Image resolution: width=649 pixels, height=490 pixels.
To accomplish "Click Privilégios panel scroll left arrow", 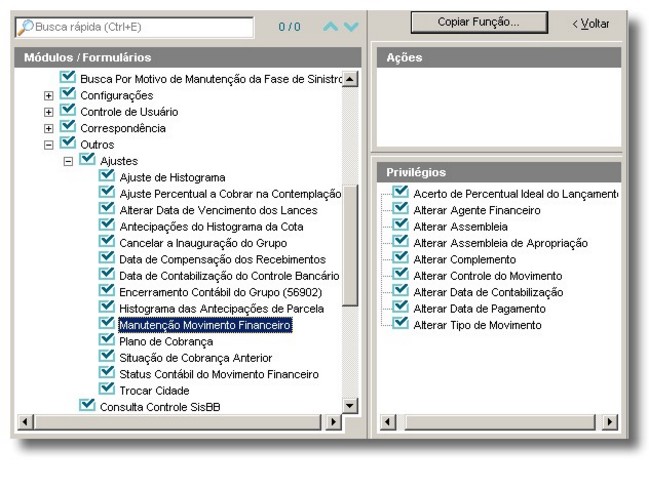I will tap(388, 422).
